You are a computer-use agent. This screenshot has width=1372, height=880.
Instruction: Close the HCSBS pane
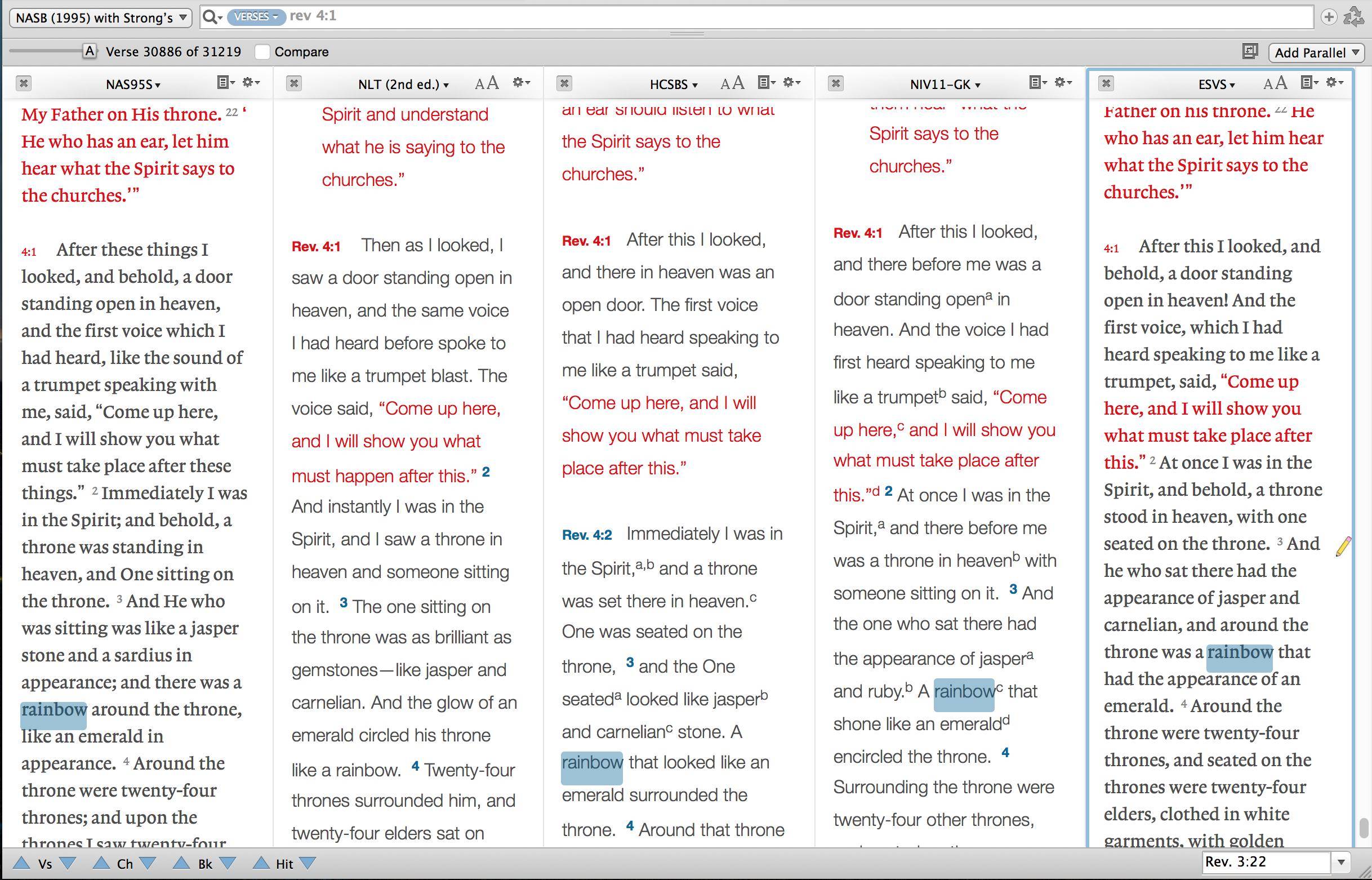tap(564, 83)
